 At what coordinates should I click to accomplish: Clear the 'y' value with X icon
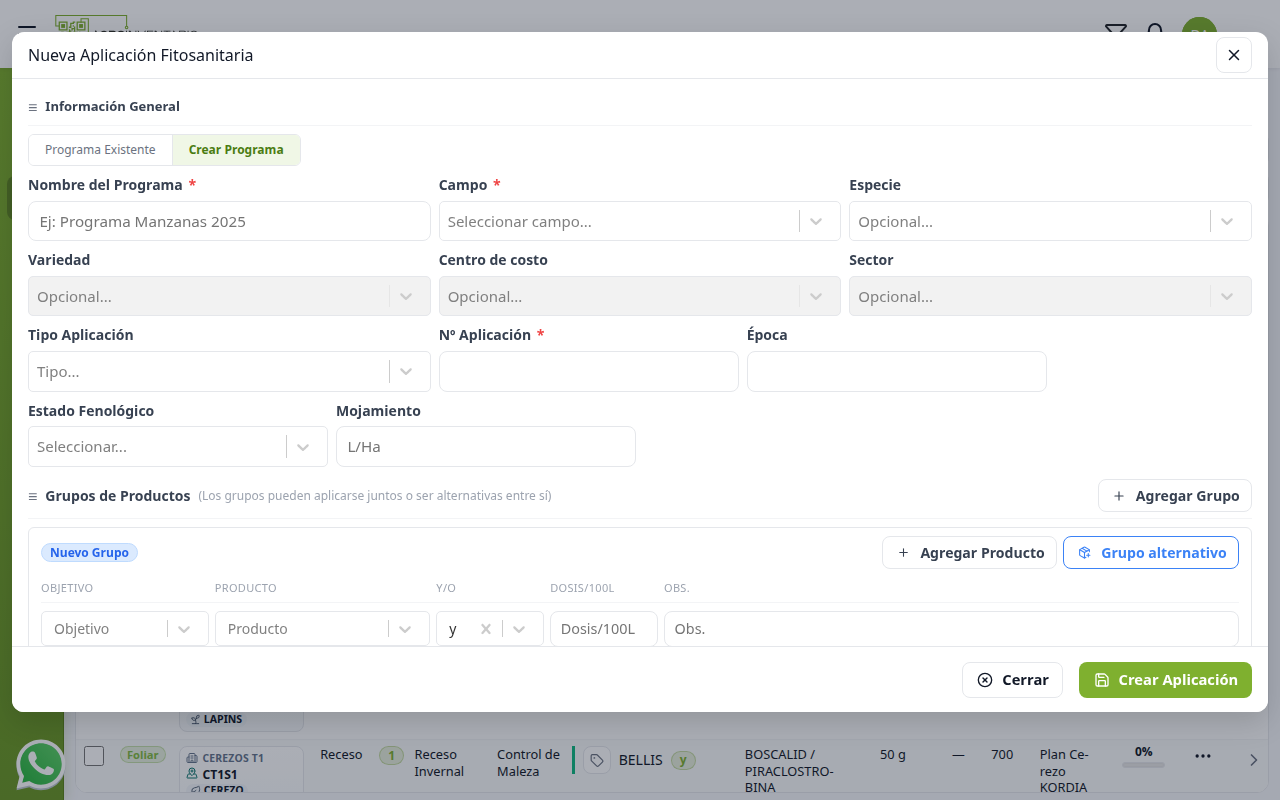pos(486,629)
